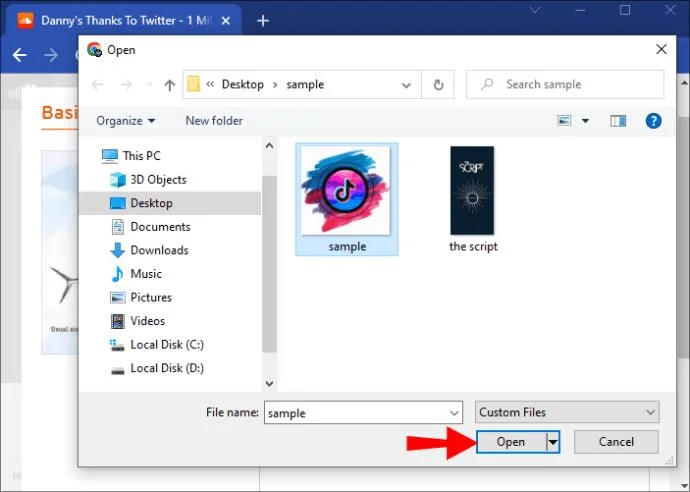Expand the address bar path dropdown

click(x=409, y=85)
